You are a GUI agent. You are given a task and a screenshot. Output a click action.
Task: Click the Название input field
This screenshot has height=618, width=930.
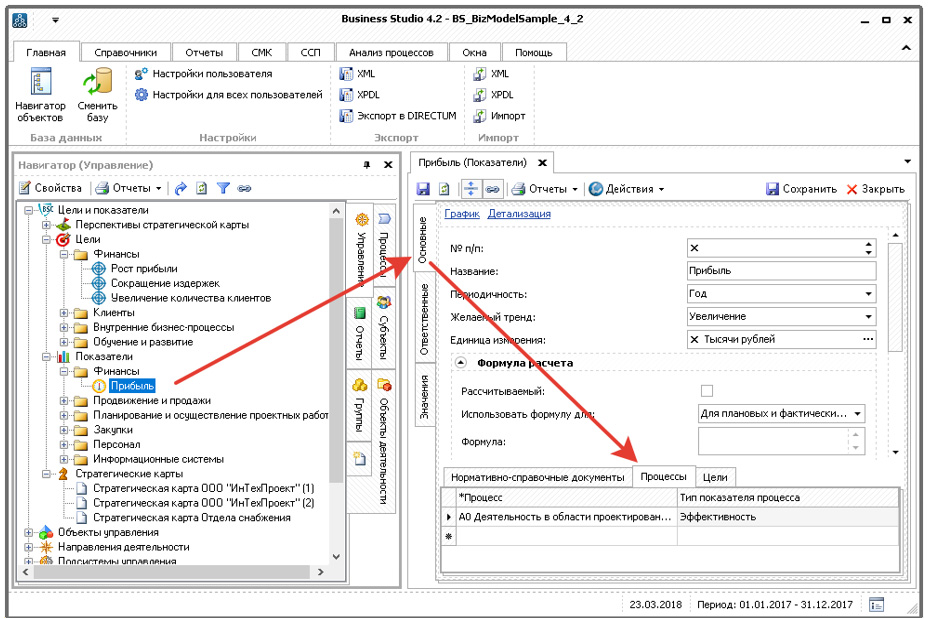[x=780, y=271]
